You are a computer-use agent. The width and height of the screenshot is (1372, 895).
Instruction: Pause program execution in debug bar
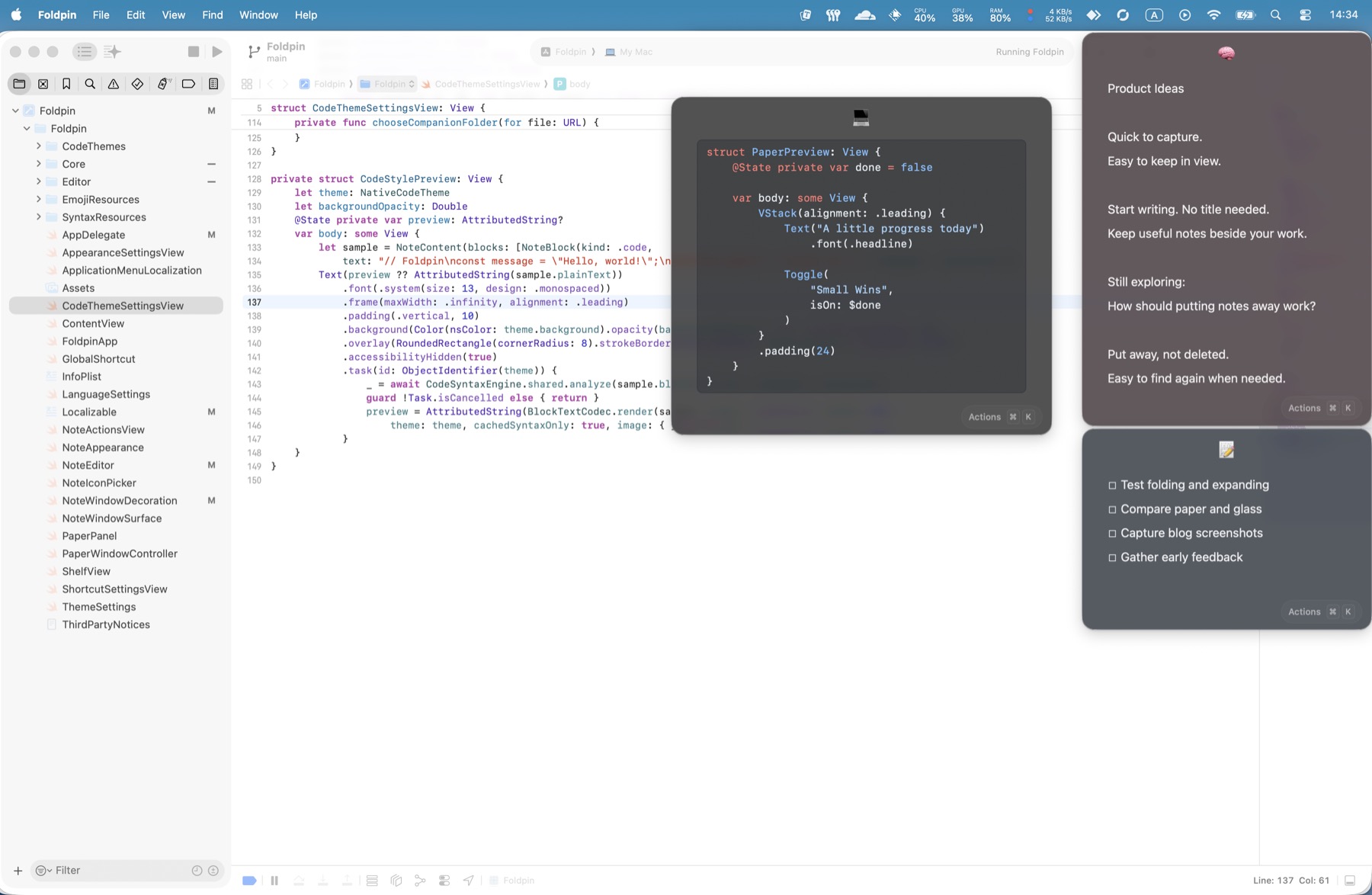[x=274, y=881]
